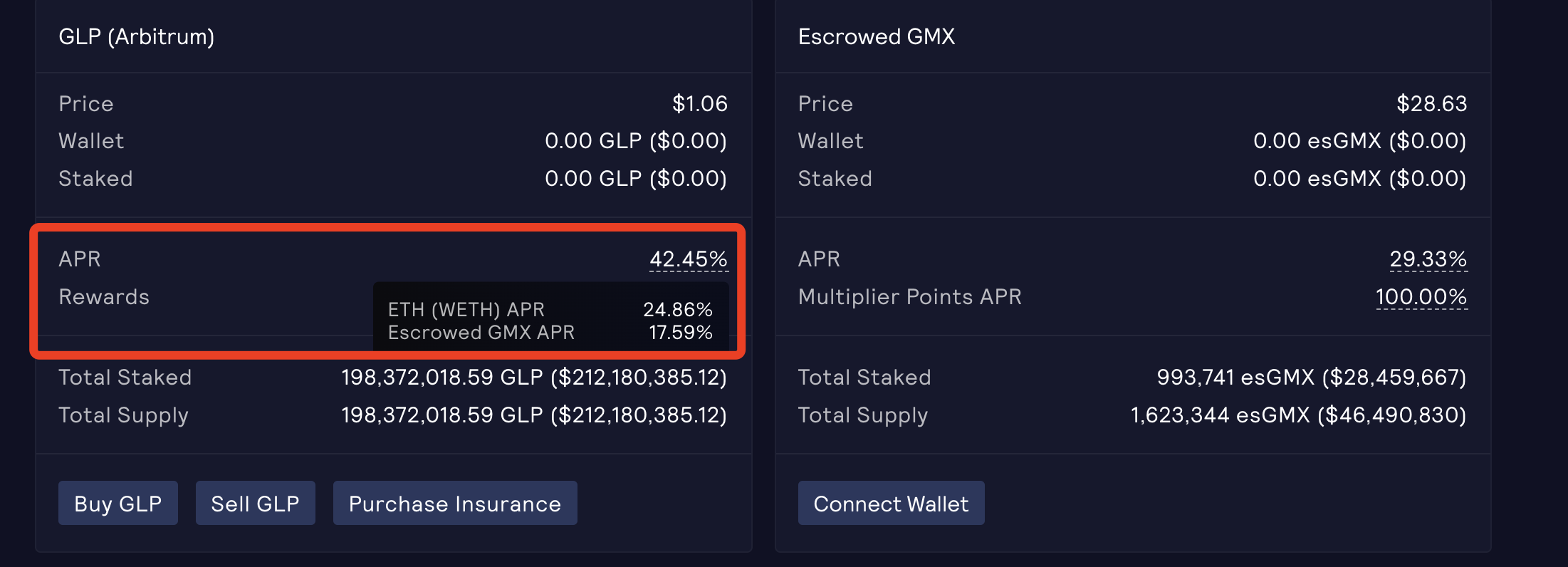Click the Rewards label in GLP card
1568x567 pixels.
[x=104, y=297]
